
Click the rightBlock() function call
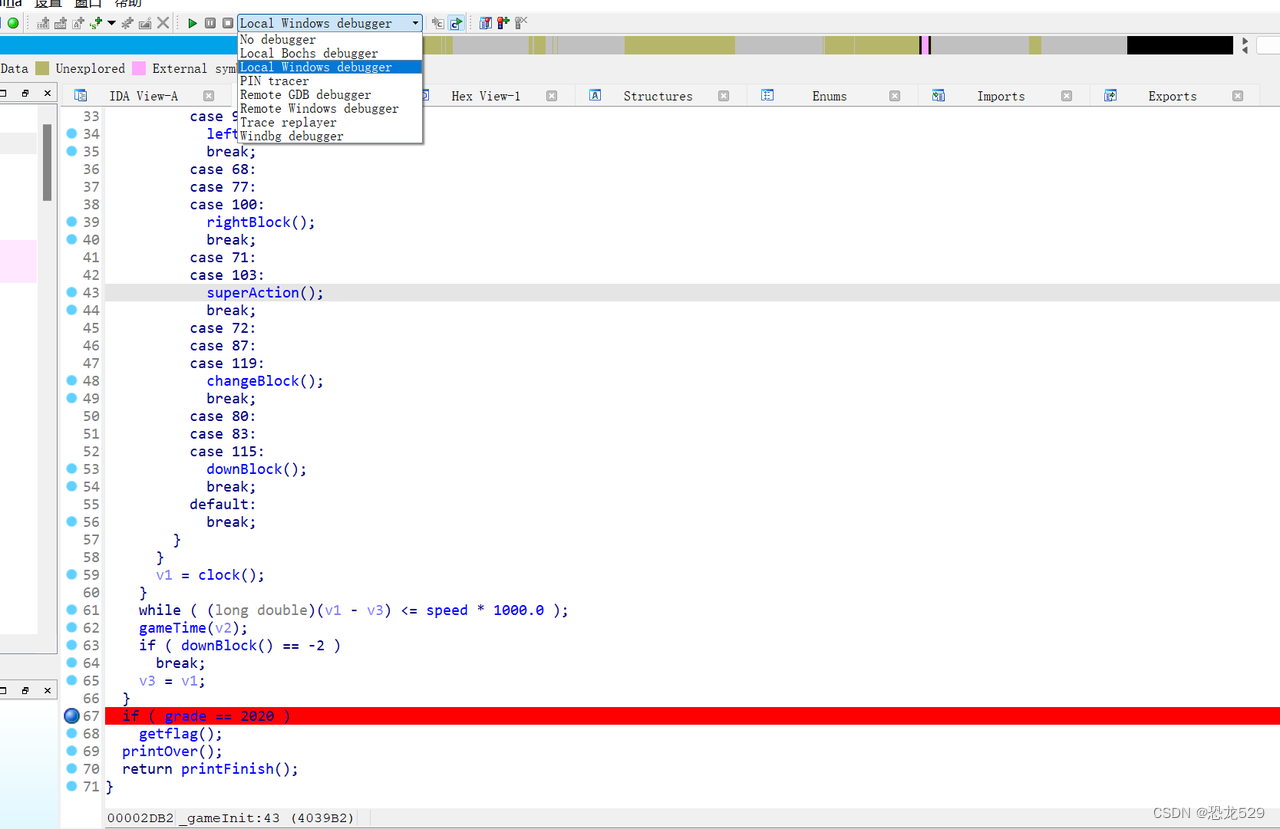tap(261, 222)
